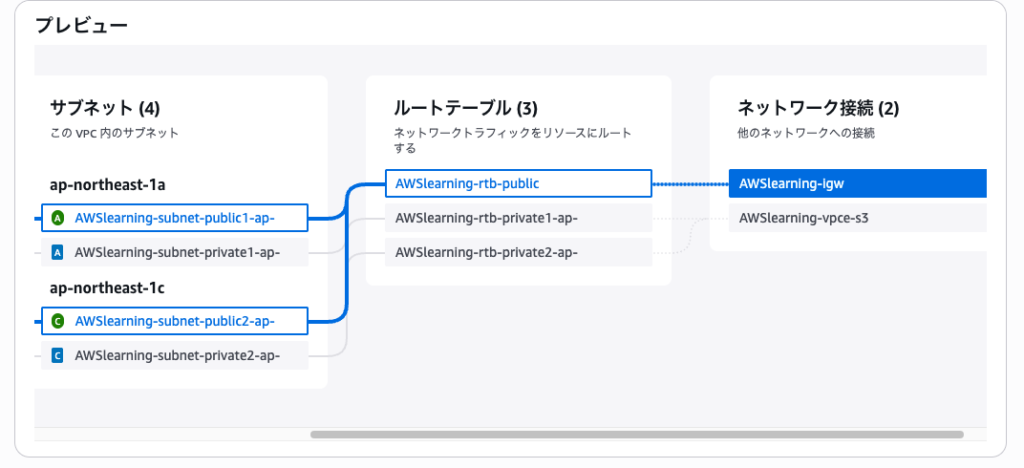Screen dimensions: 1024x468
Task: Click the プレビュー section title
Action: pos(81,26)
